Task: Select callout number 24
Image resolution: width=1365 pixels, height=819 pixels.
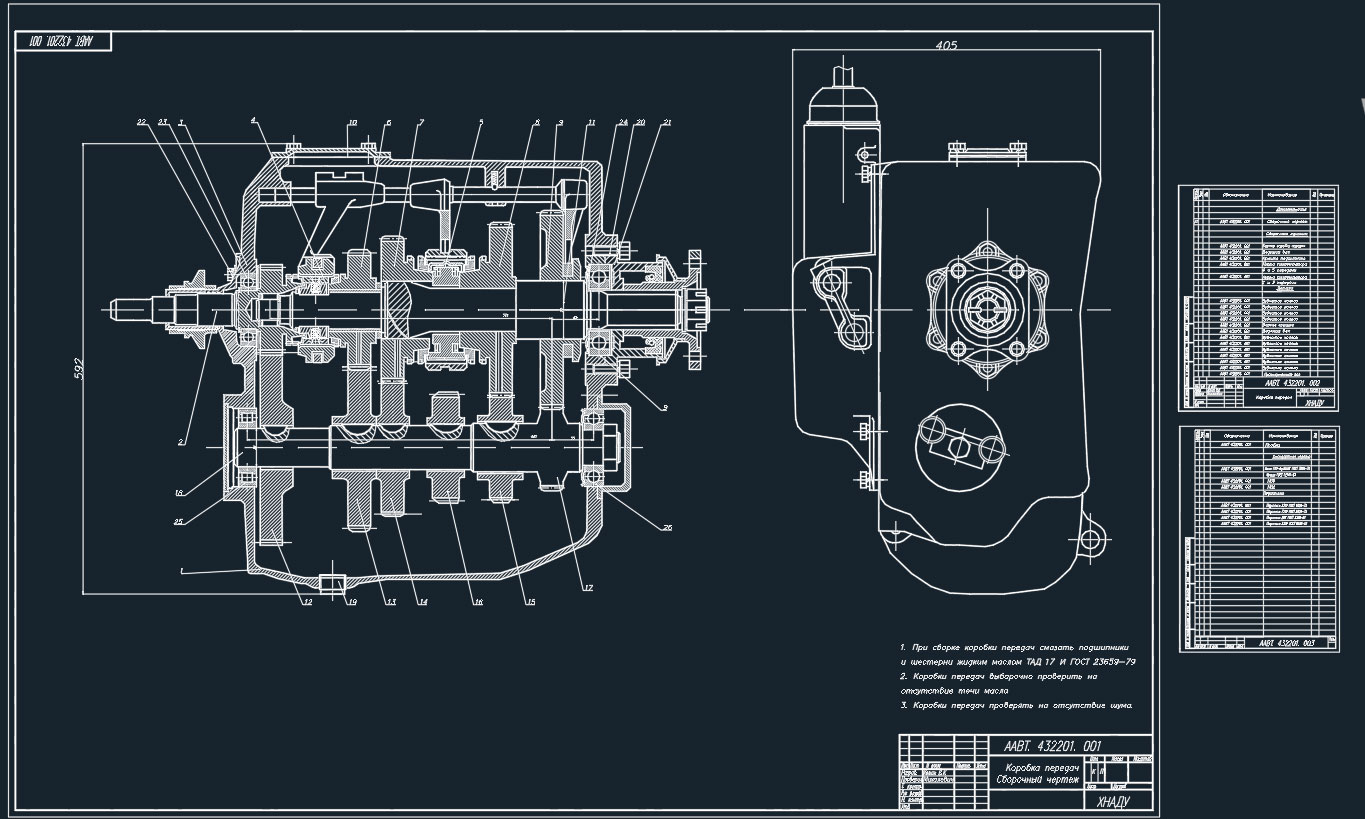Action: pyautogui.click(x=623, y=122)
